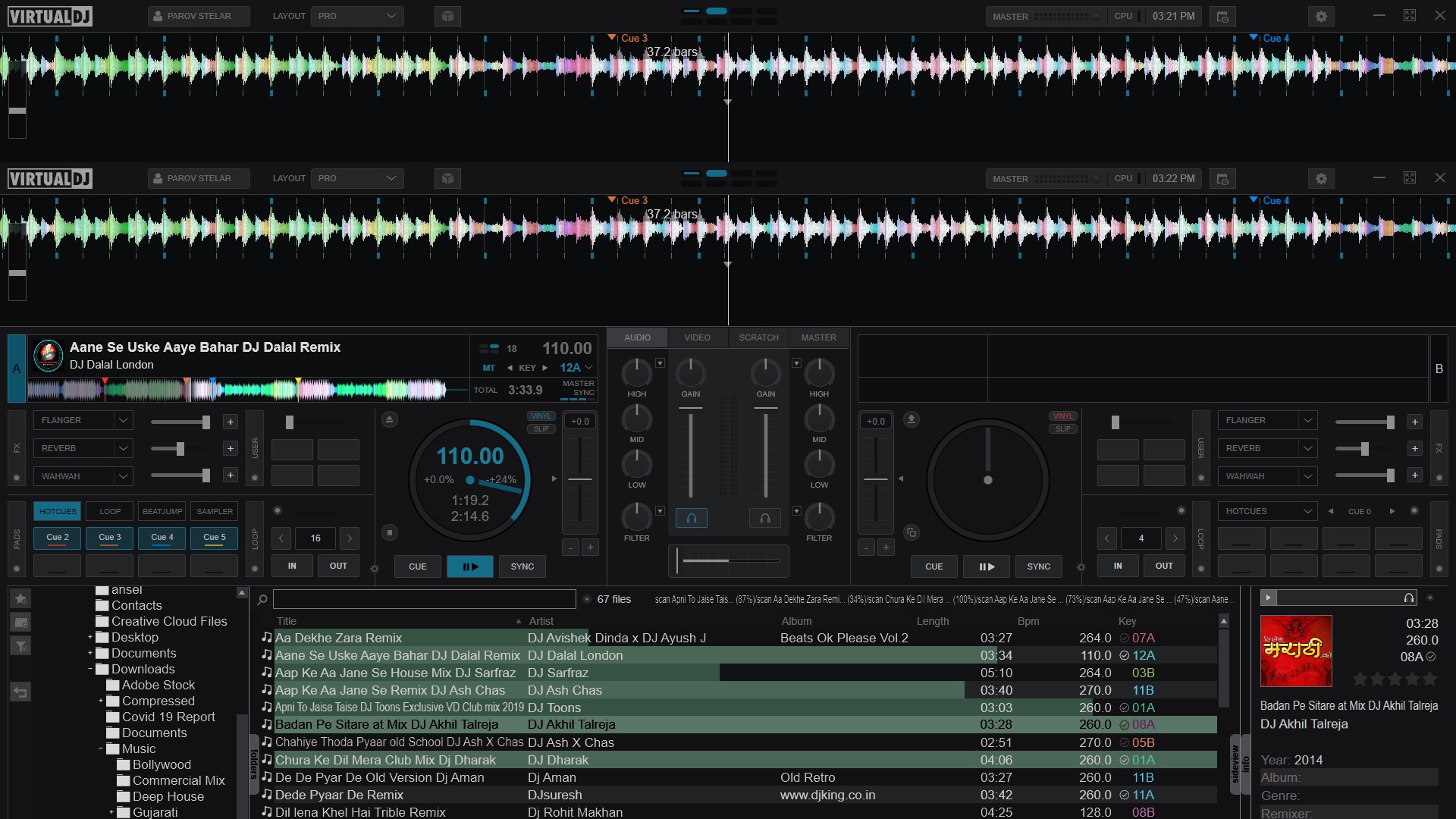Click the stop button icon on deck A
This screenshot has width=1456, height=819.
[x=389, y=532]
